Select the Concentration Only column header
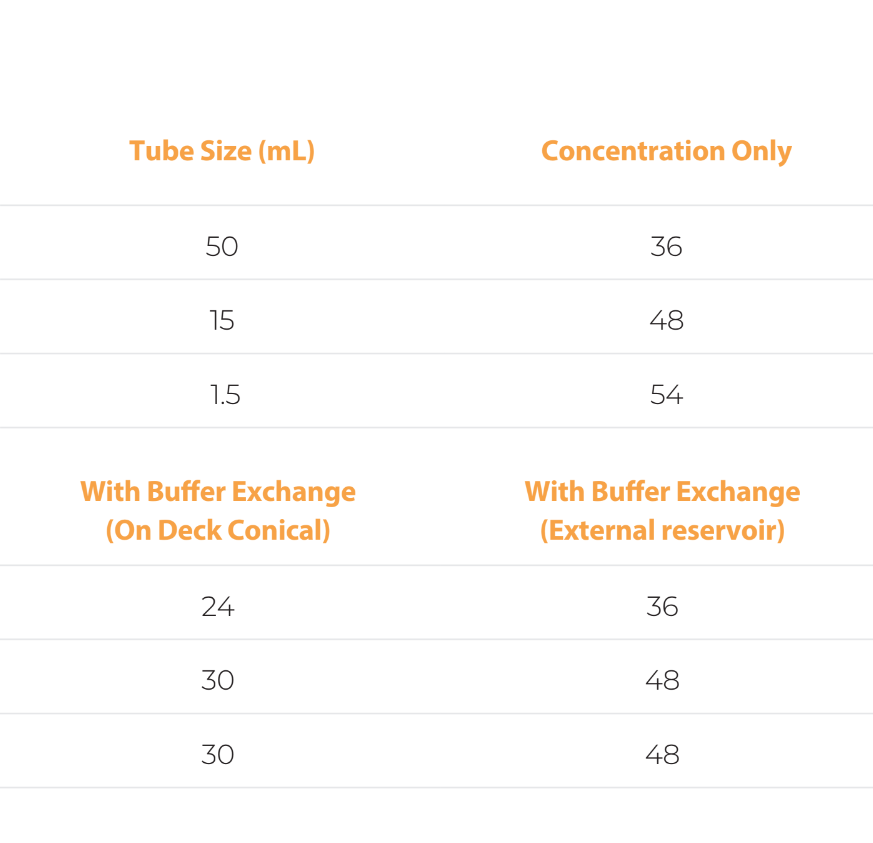 point(666,151)
